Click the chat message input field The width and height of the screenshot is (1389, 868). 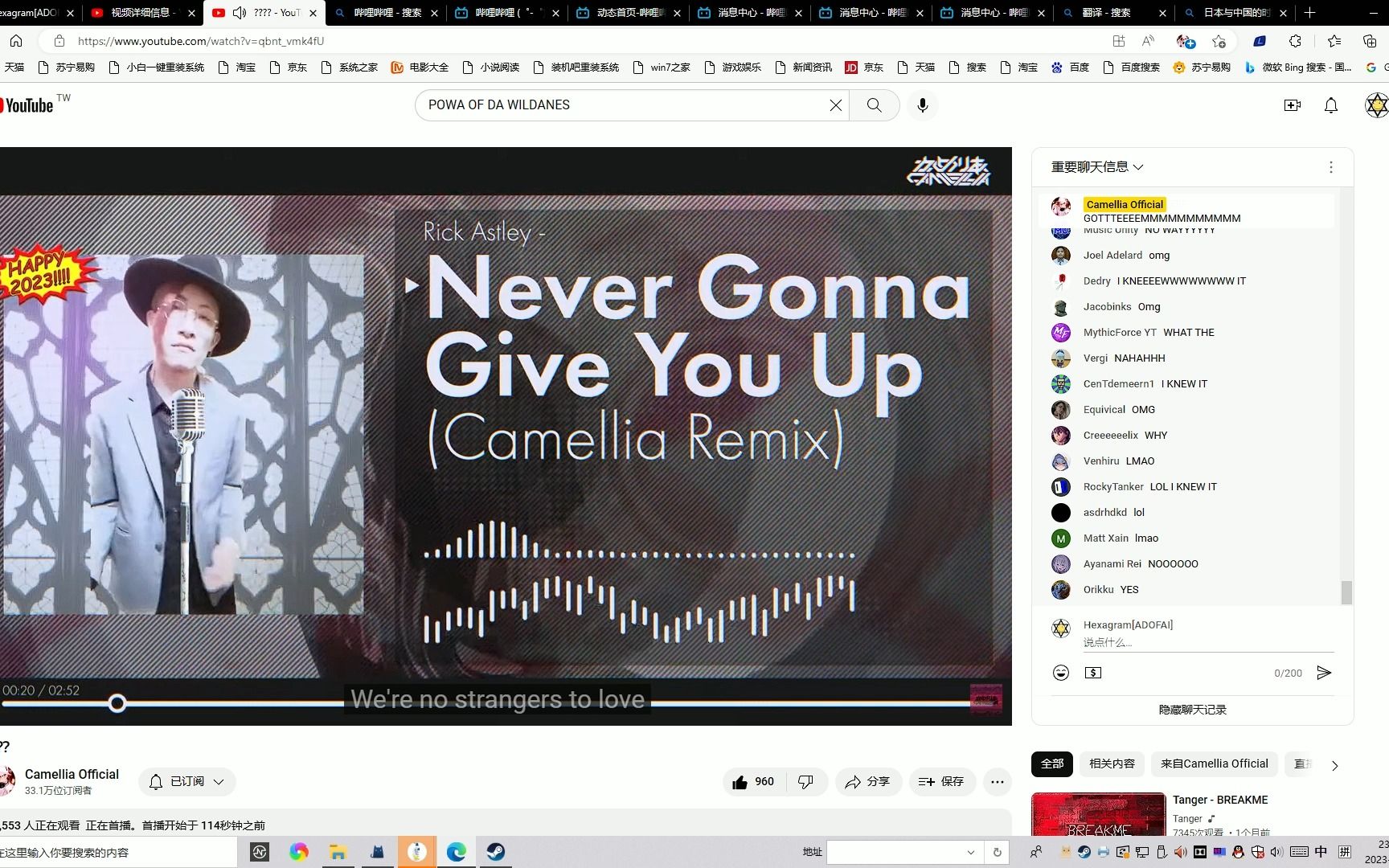pos(1208,642)
